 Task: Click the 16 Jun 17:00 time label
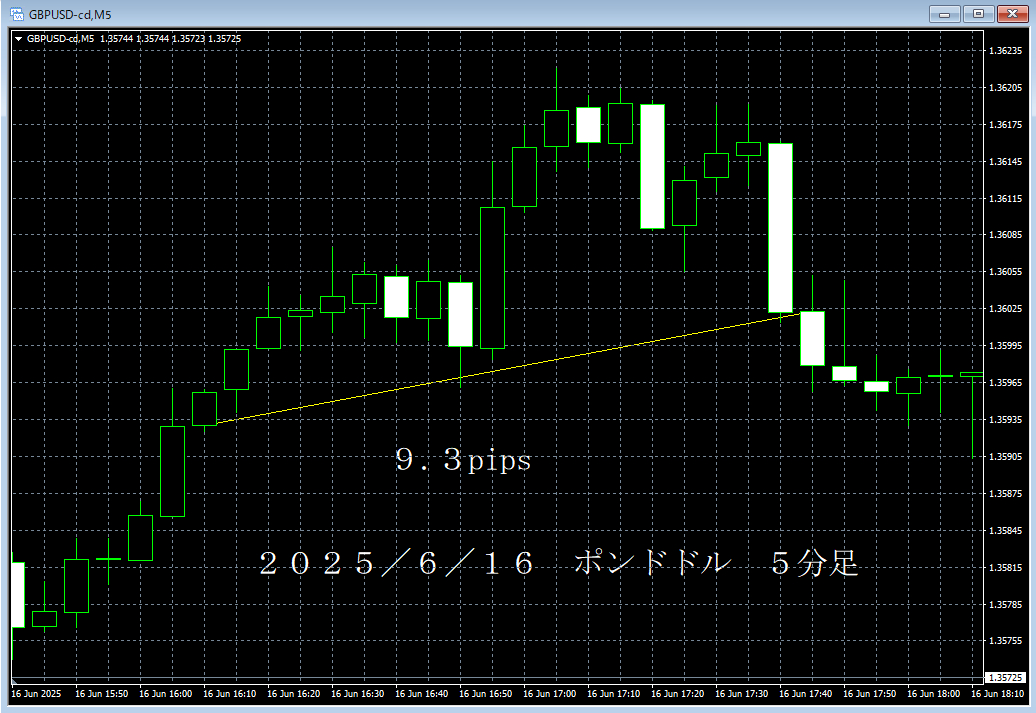point(549,693)
